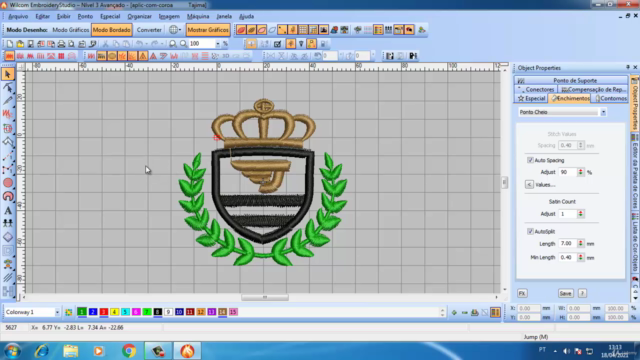Open the Windows Start button
The image size is (640, 360).
pyautogui.click(x=12, y=351)
